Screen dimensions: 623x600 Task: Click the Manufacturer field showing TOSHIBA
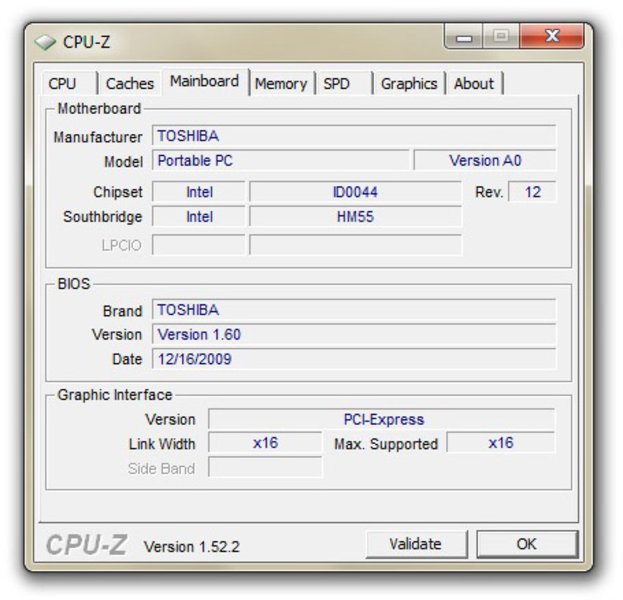pyautogui.click(x=354, y=136)
